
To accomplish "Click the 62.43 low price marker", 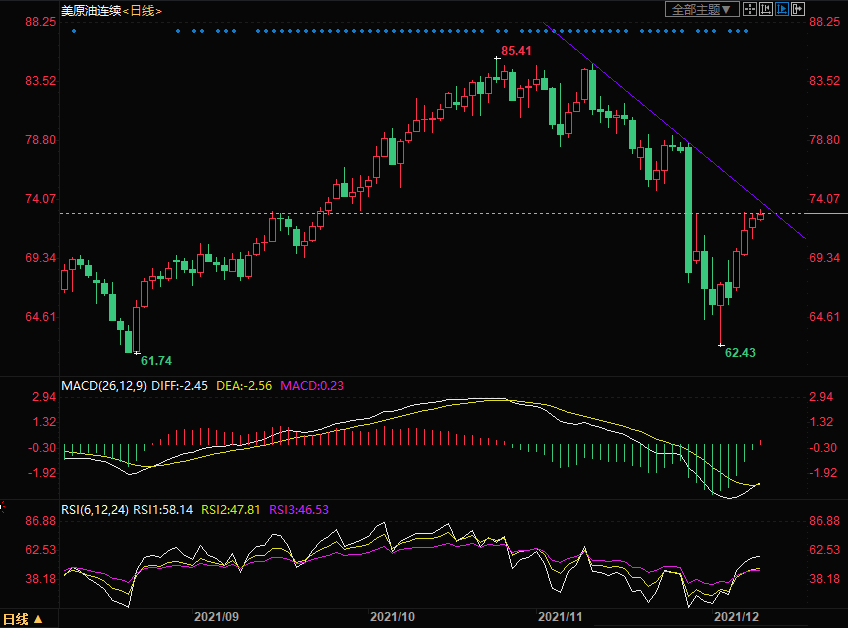I will click(x=739, y=353).
